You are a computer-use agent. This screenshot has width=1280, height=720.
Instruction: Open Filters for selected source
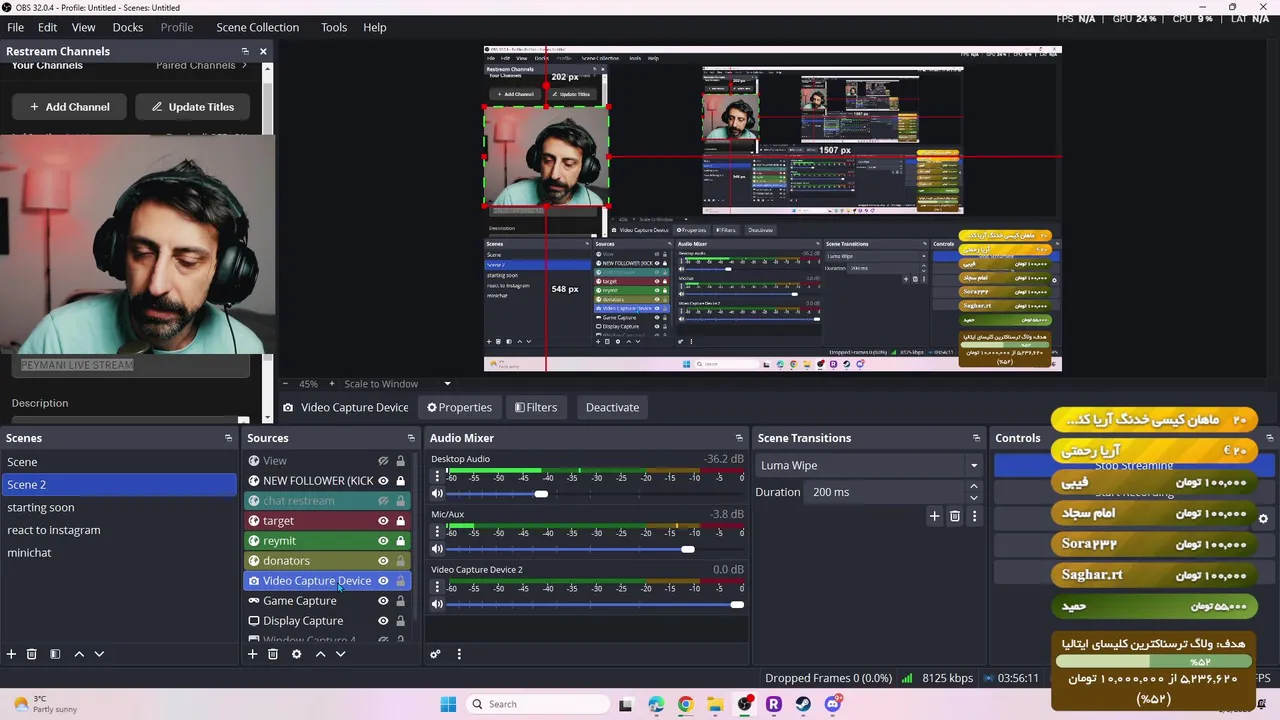pyautogui.click(x=536, y=407)
